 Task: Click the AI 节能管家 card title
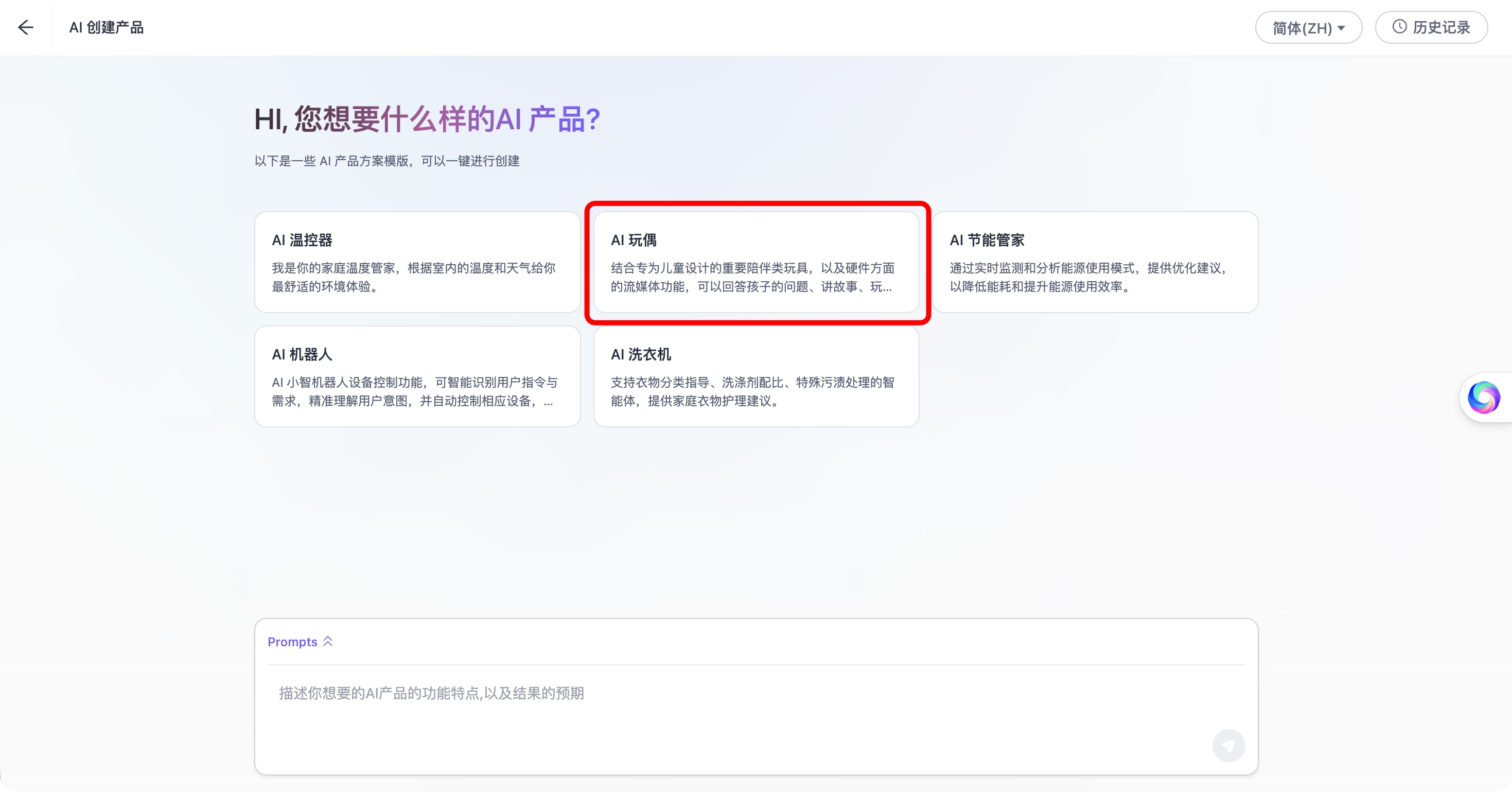tap(987, 240)
